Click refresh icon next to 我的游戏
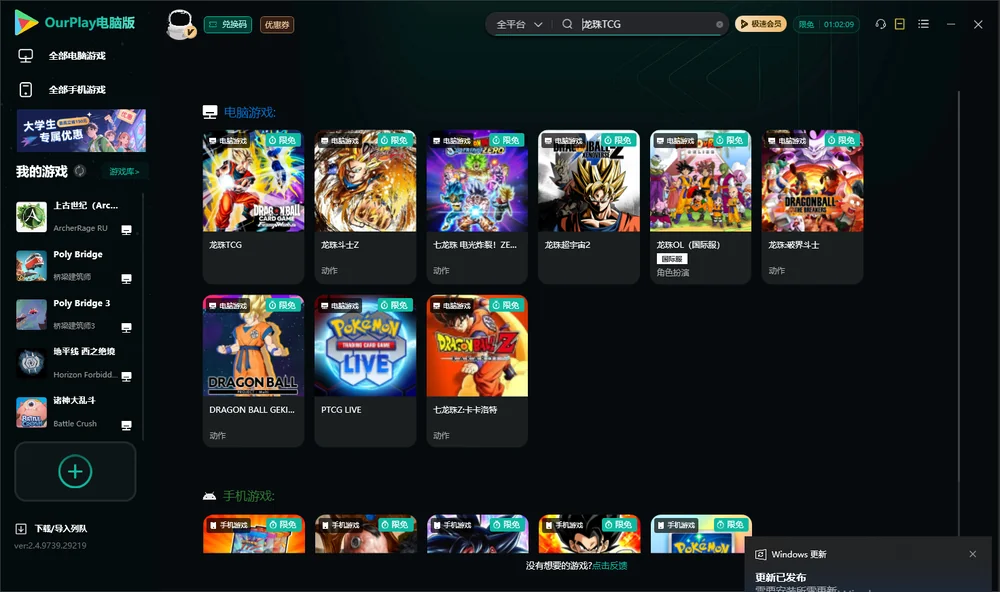1000x592 pixels. [x=80, y=171]
